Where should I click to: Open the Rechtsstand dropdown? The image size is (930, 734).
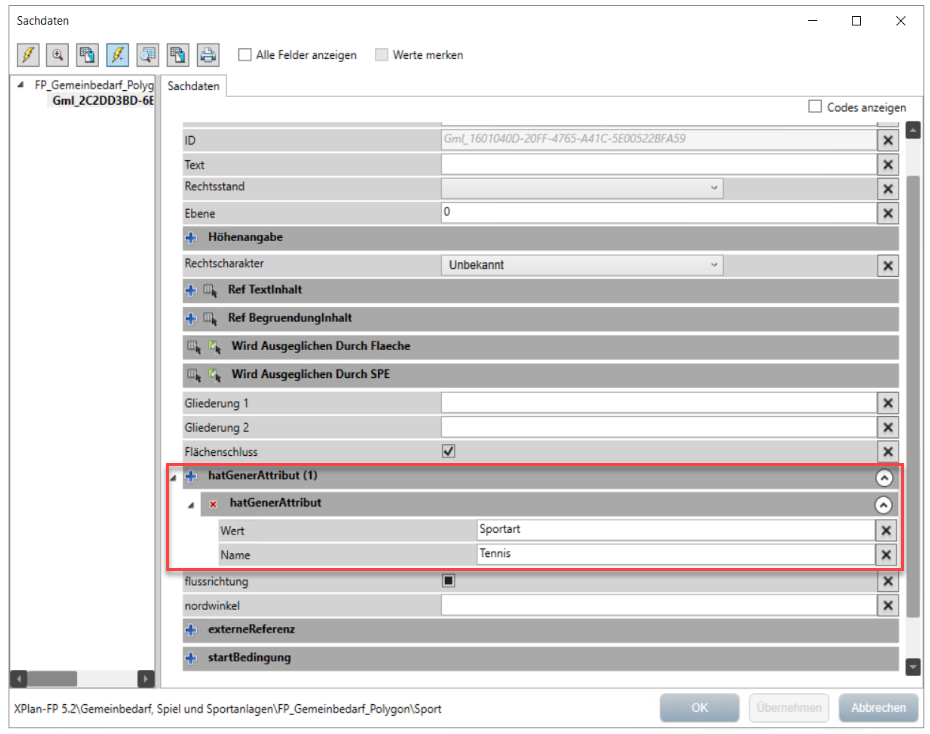(x=582, y=188)
